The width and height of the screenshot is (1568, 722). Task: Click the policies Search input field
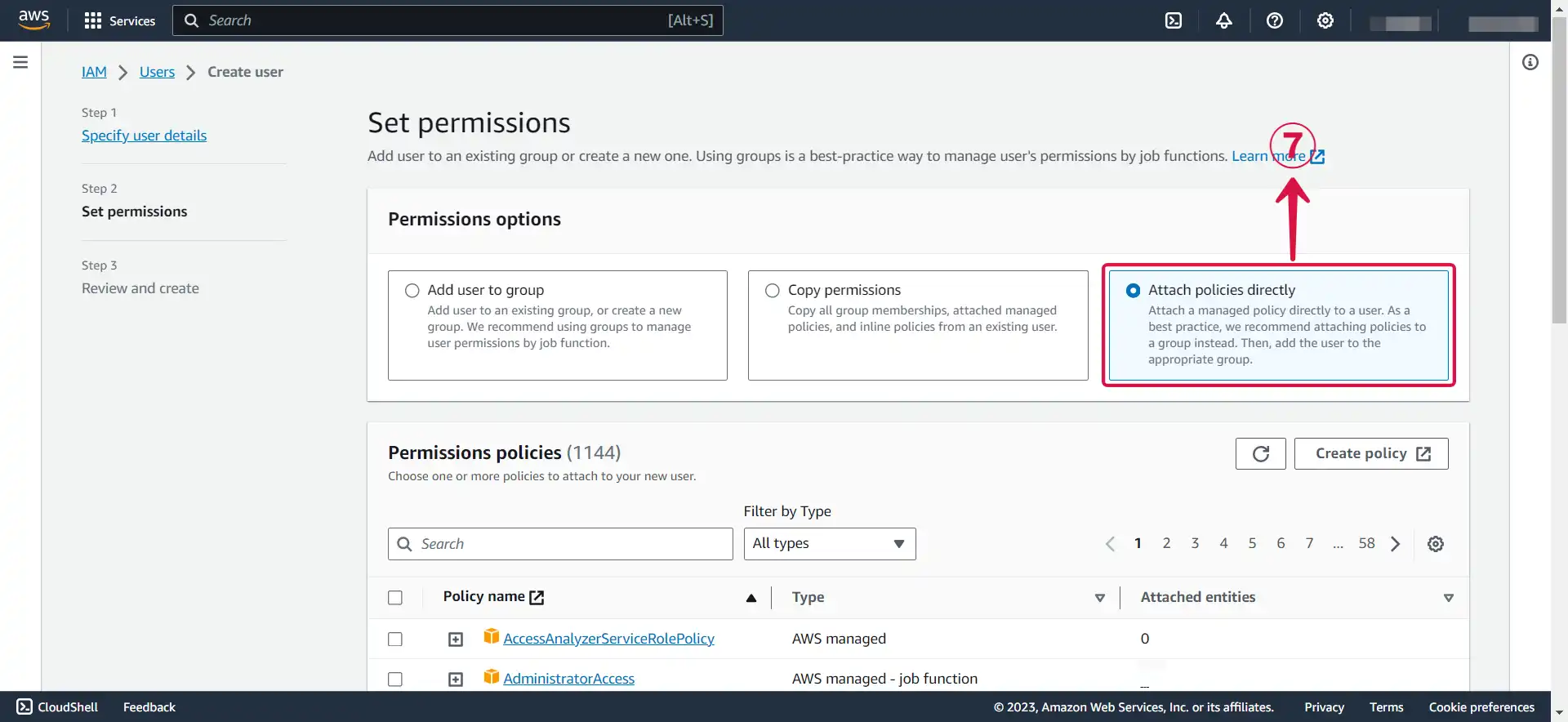click(x=560, y=544)
